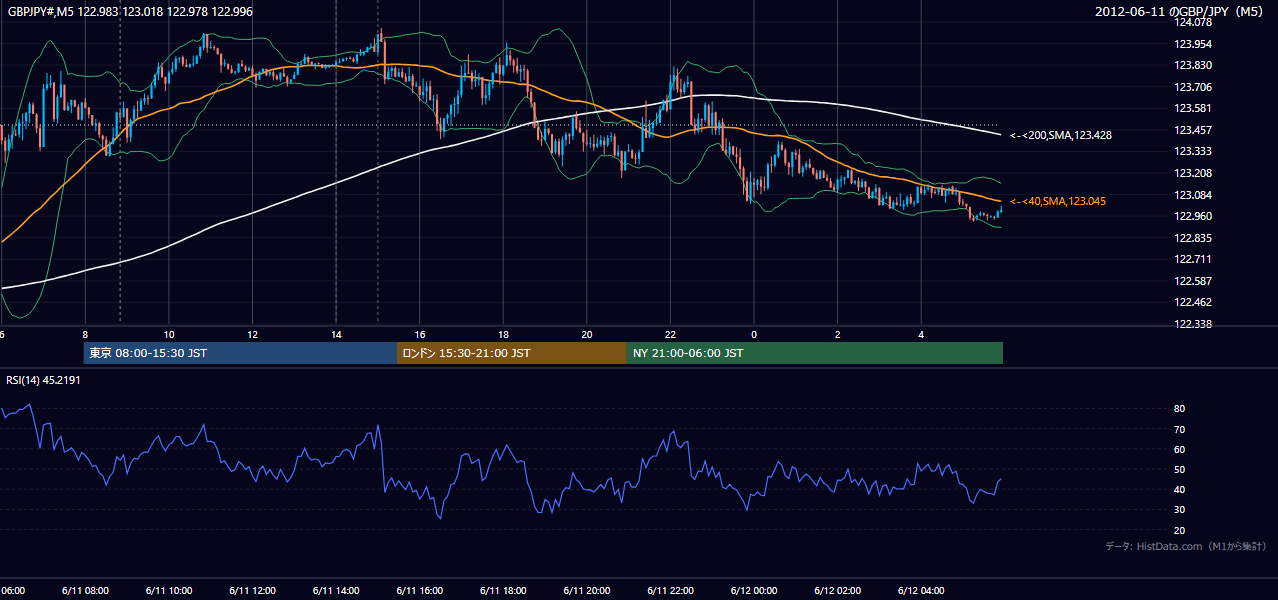Click hour label 18 under price chart
This screenshot has height=600, width=1278.
point(504,334)
